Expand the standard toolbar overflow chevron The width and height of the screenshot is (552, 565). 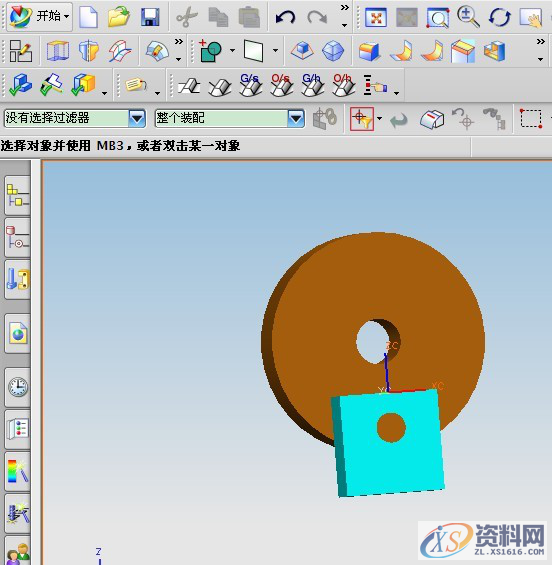[345, 7]
